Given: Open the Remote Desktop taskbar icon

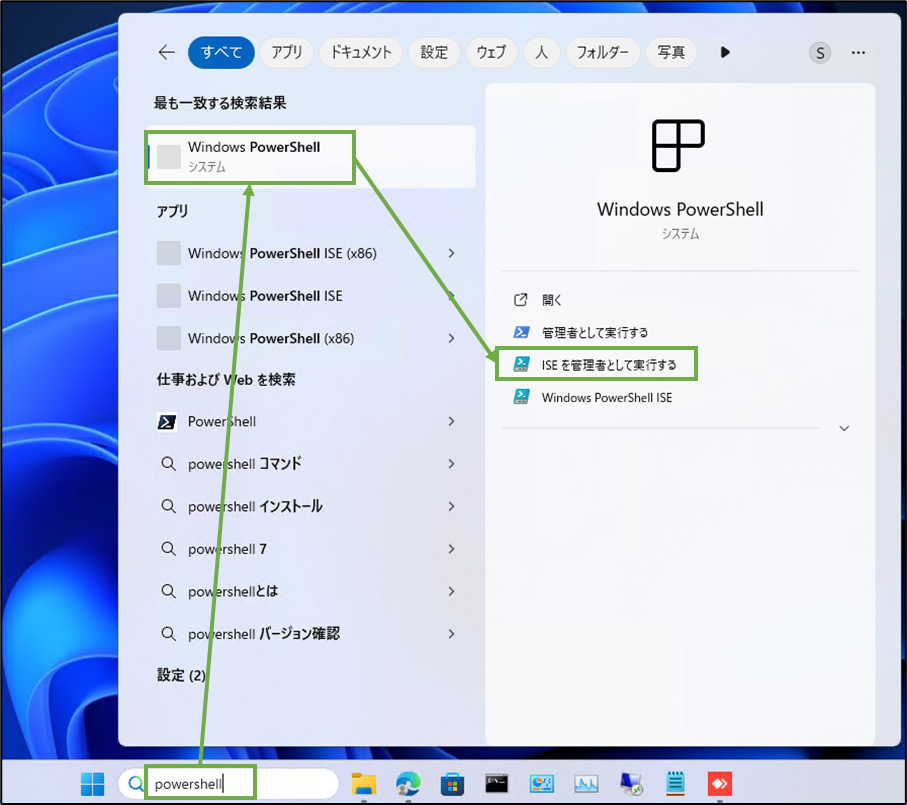Looking at the screenshot, I should tap(631, 784).
